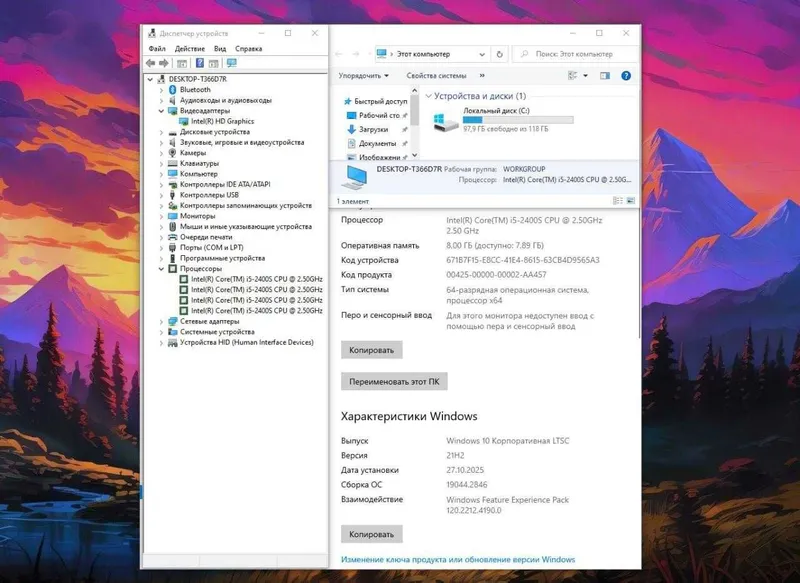Click the Back arrow in Device Manager toolbar
Screen dimensions: 800x583
150,63
